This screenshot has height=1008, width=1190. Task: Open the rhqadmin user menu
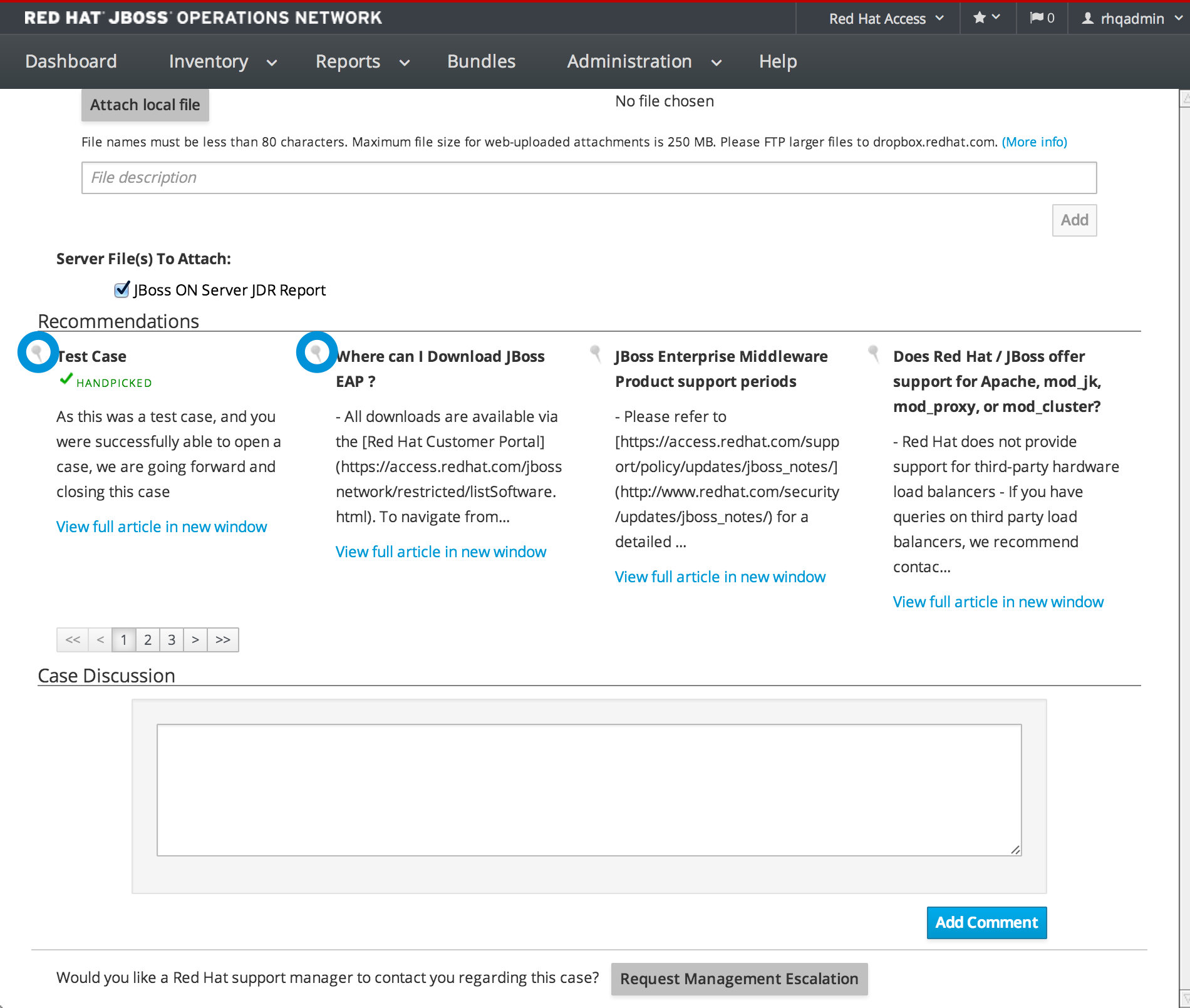[x=1131, y=19]
